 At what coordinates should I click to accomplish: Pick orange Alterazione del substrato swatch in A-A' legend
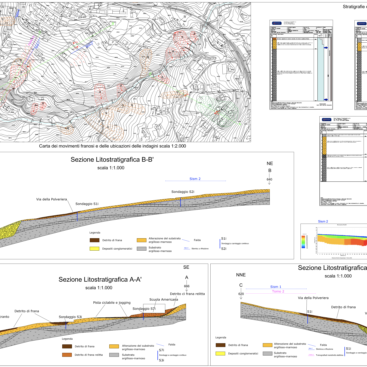point(114,346)
